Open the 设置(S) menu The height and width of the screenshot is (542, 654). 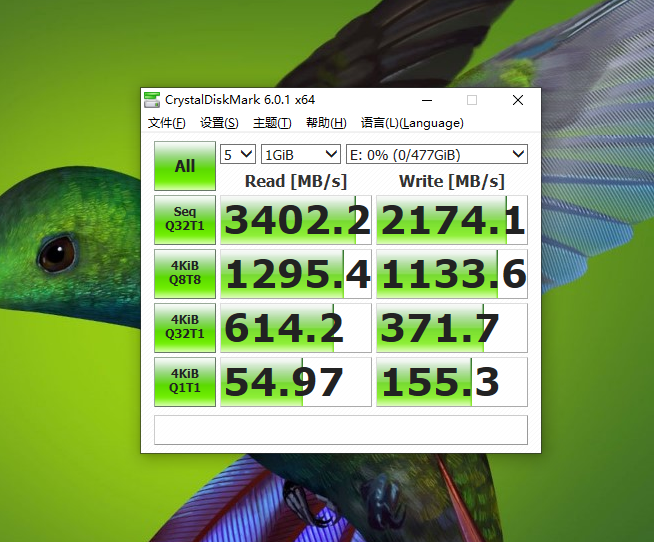click(219, 123)
